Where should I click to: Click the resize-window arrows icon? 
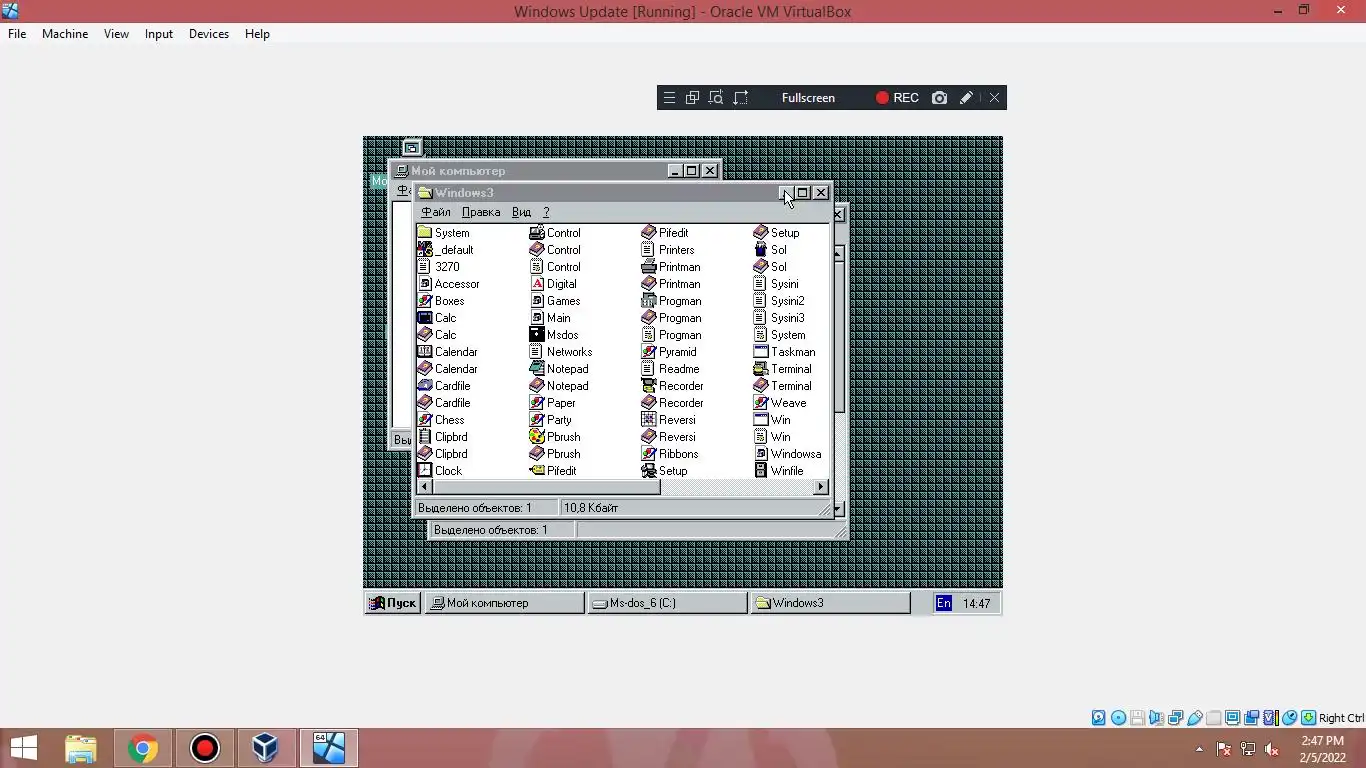(x=741, y=98)
